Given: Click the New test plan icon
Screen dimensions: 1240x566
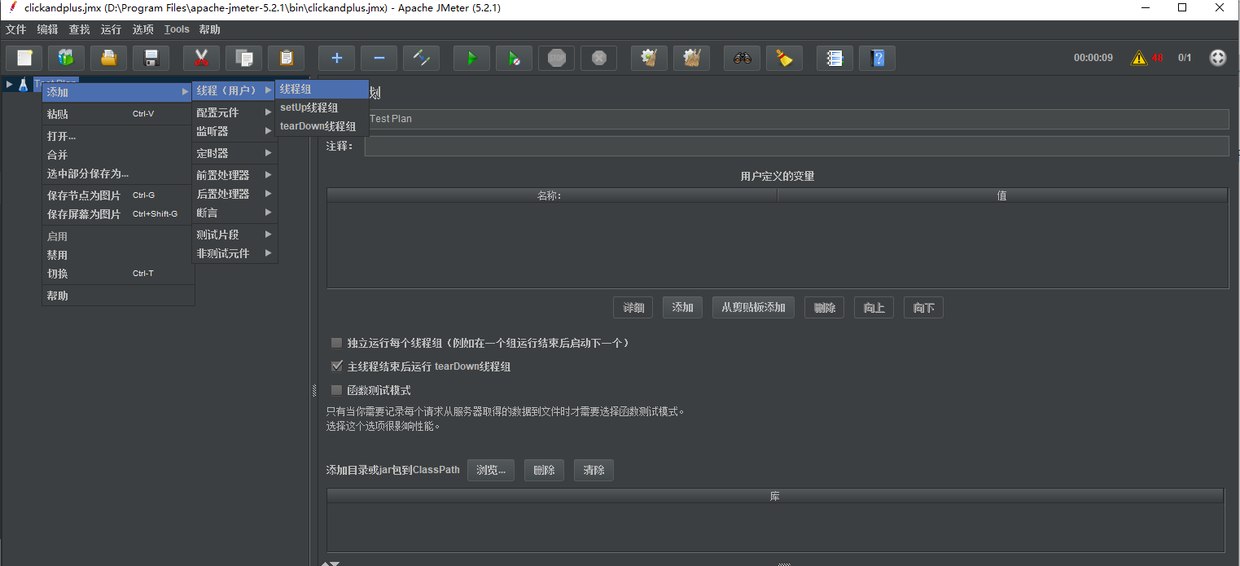Looking at the screenshot, I should [24, 58].
